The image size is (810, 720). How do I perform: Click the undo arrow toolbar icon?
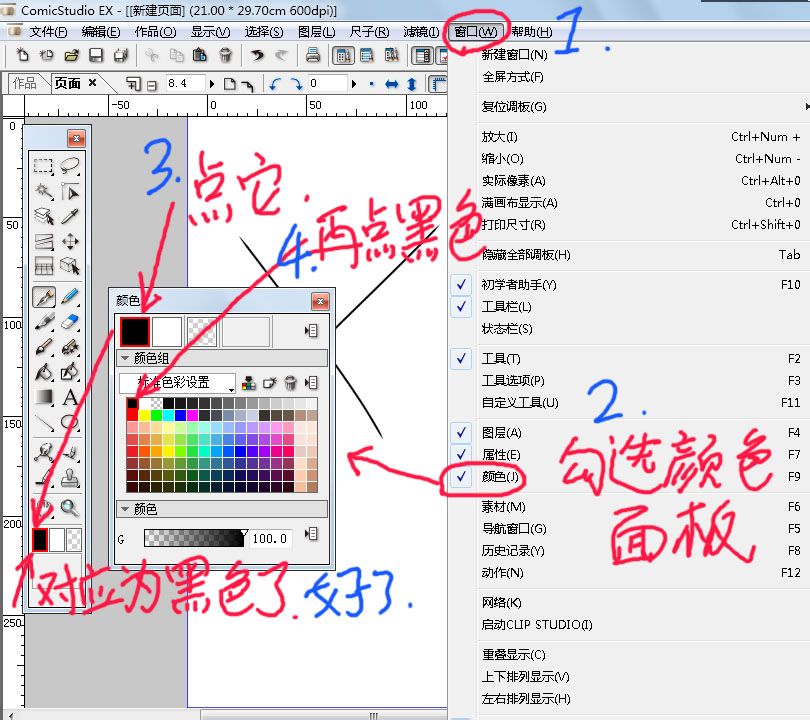click(257, 55)
